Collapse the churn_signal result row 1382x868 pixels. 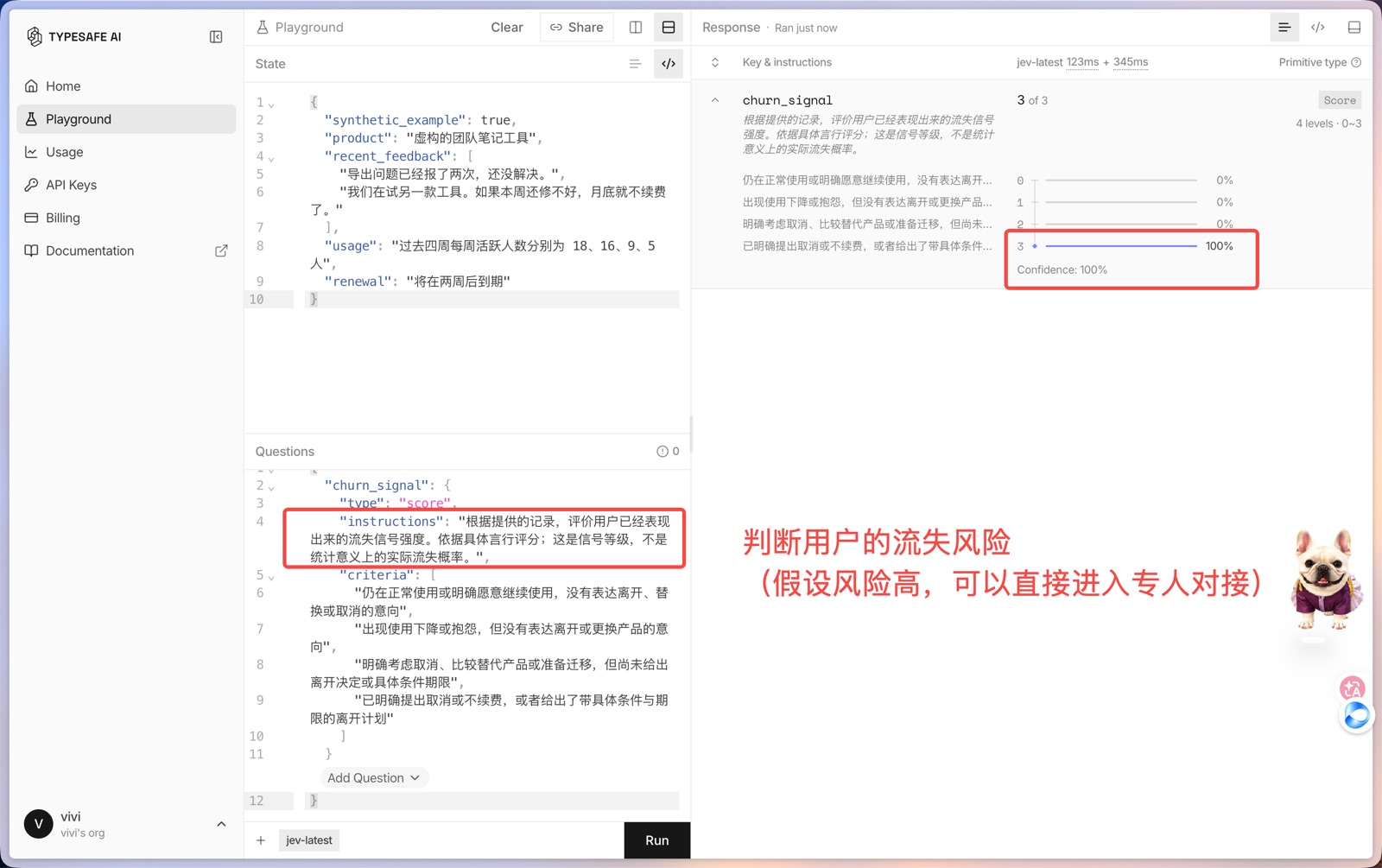[715, 100]
